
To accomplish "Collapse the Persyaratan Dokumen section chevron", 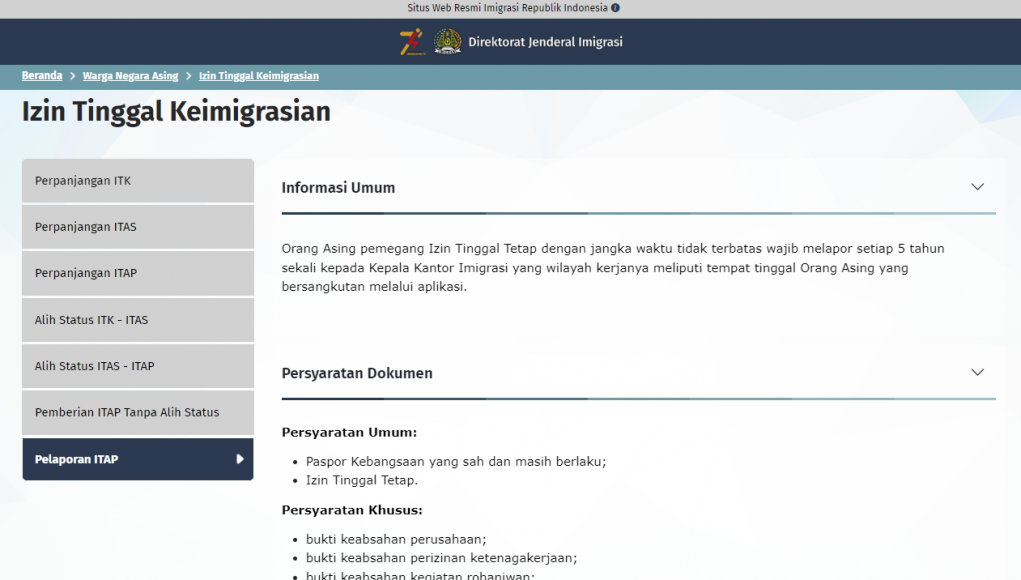I will [977, 372].
